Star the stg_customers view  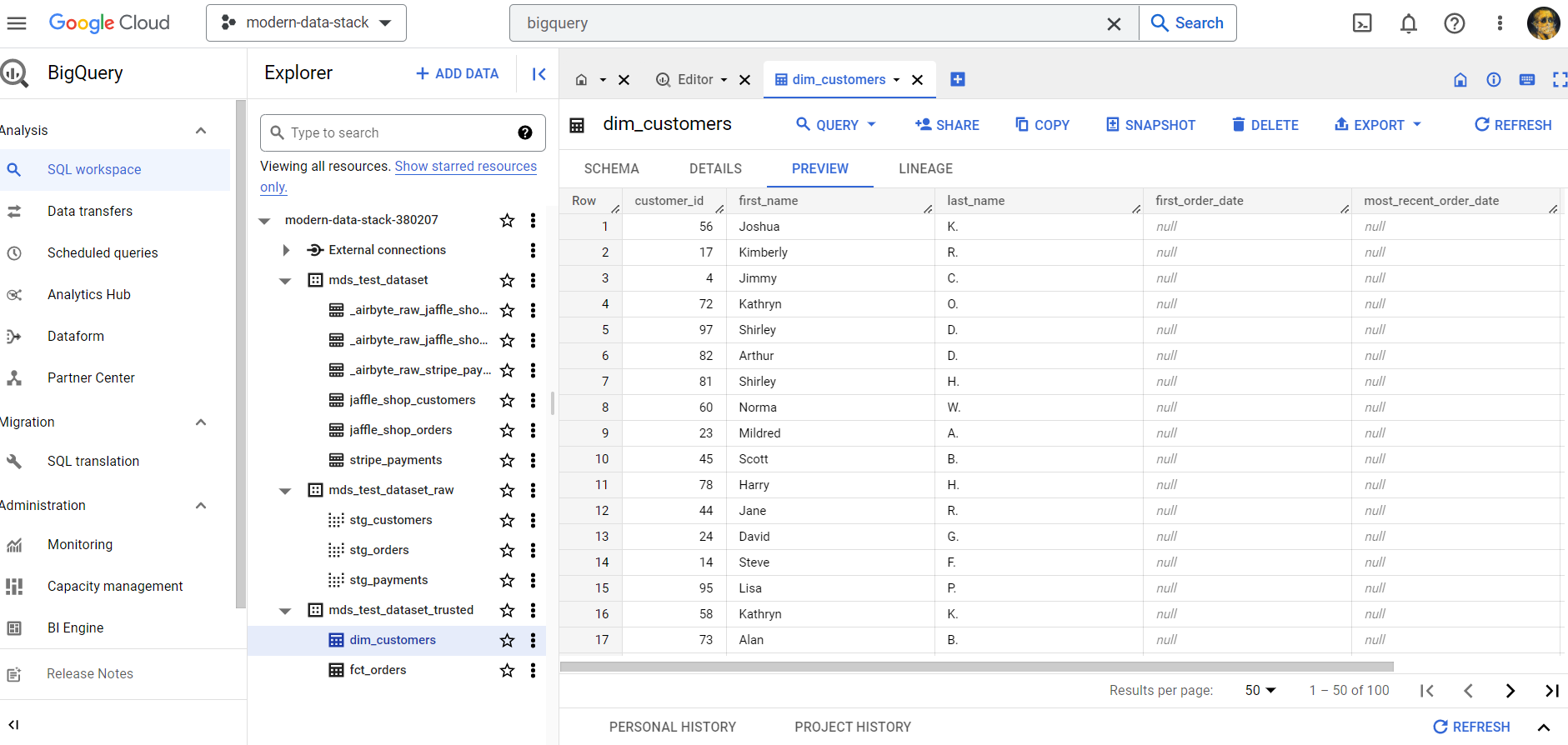(x=507, y=520)
